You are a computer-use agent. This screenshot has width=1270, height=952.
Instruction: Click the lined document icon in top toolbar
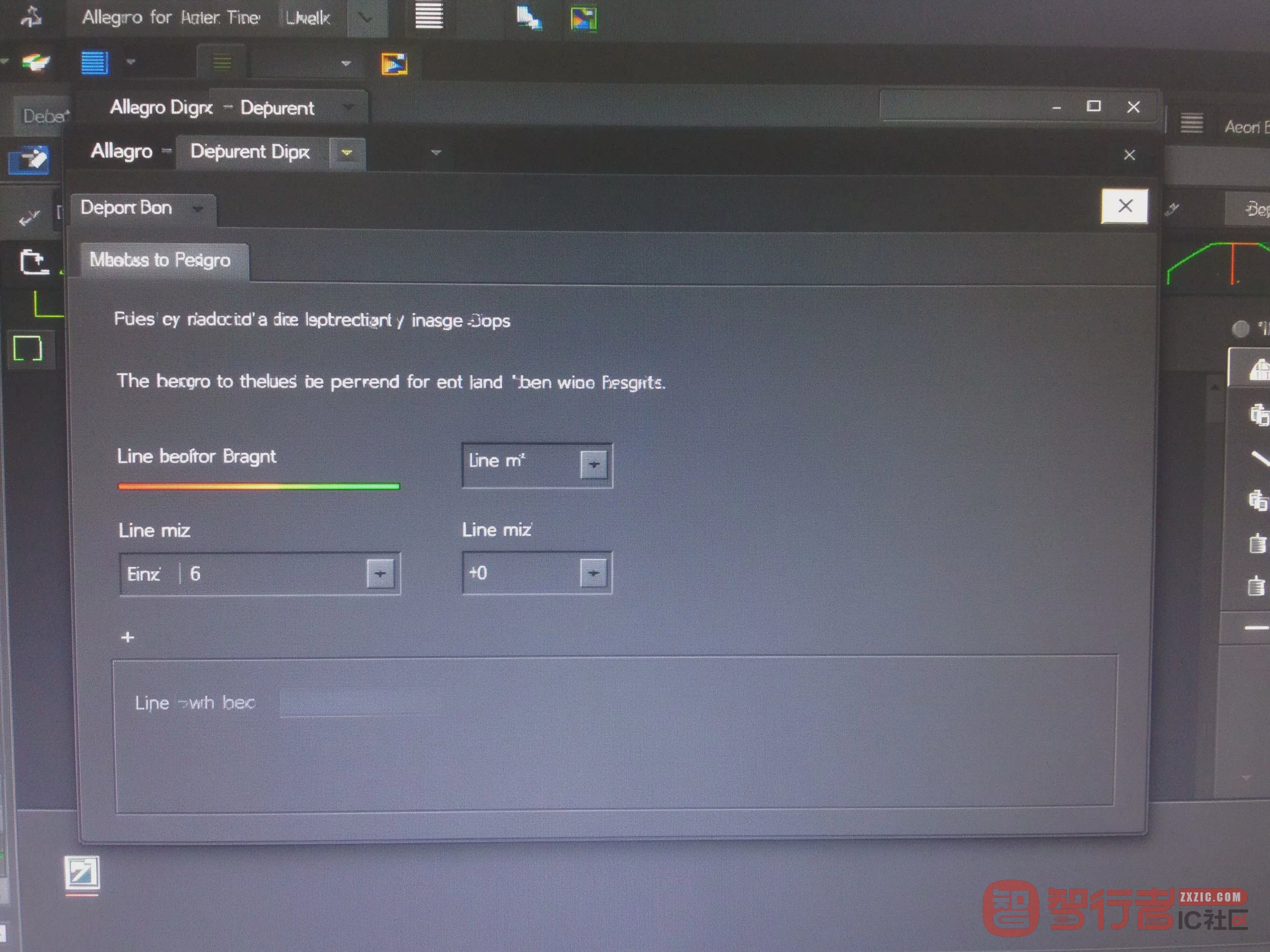click(429, 16)
